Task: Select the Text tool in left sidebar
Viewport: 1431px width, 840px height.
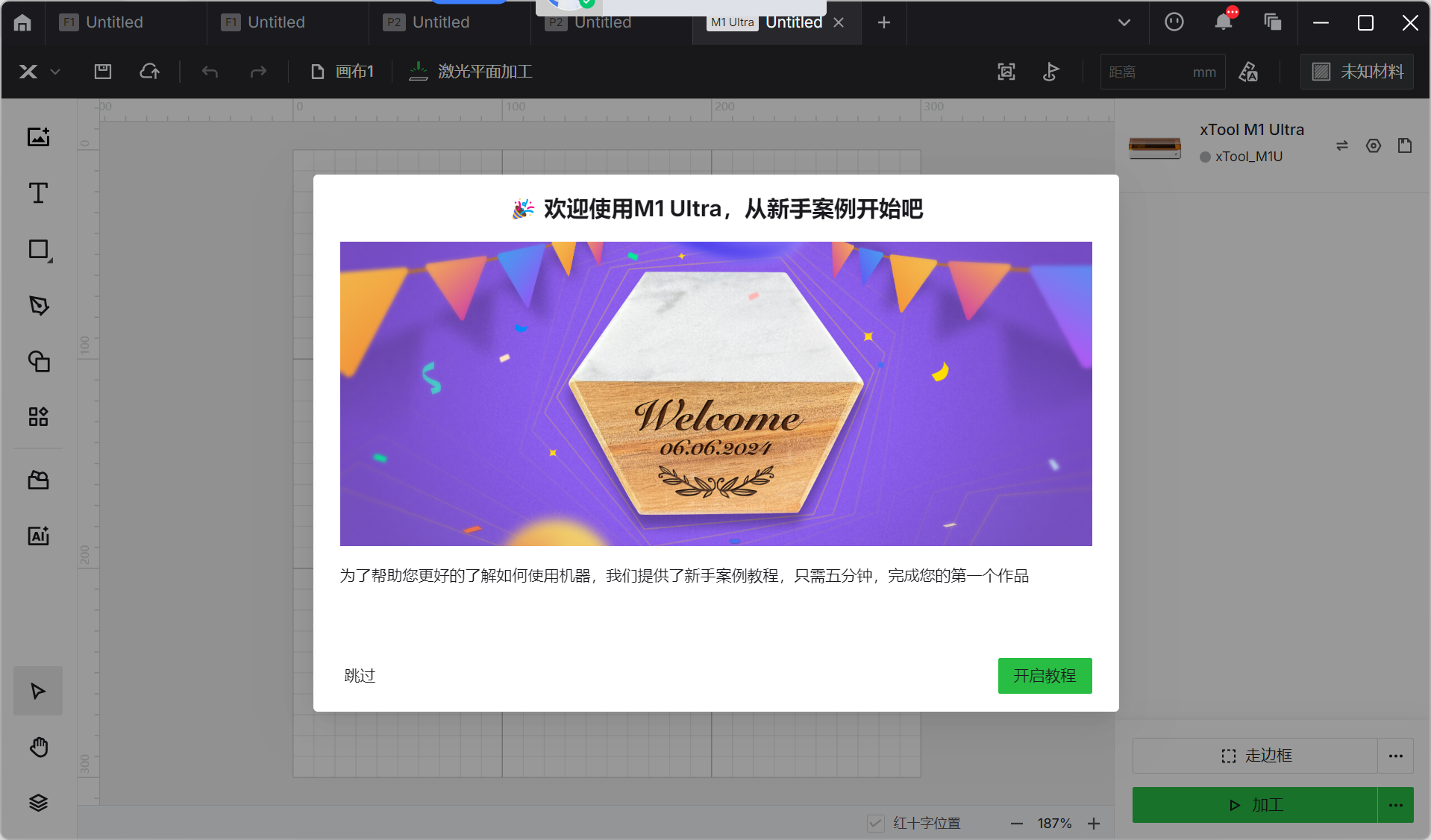Action: 38,193
